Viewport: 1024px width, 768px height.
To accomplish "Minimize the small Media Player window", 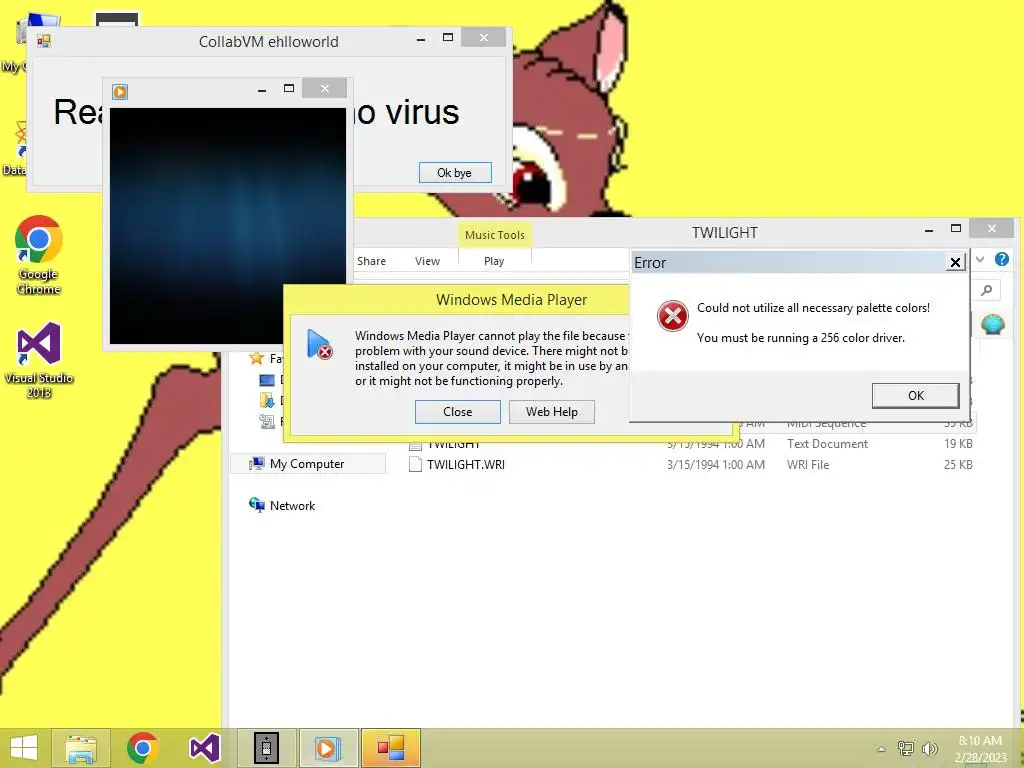I will pyautogui.click(x=262, y=89).
